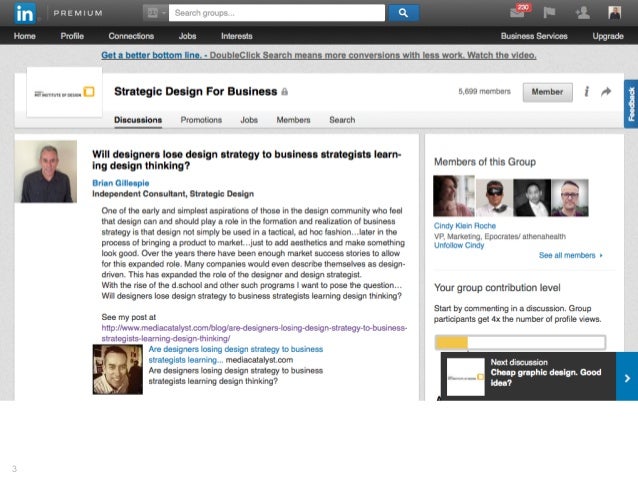Open Cindy Klein Roche's profile
This screenshot has width=638, height=479.
click(465, 226)
